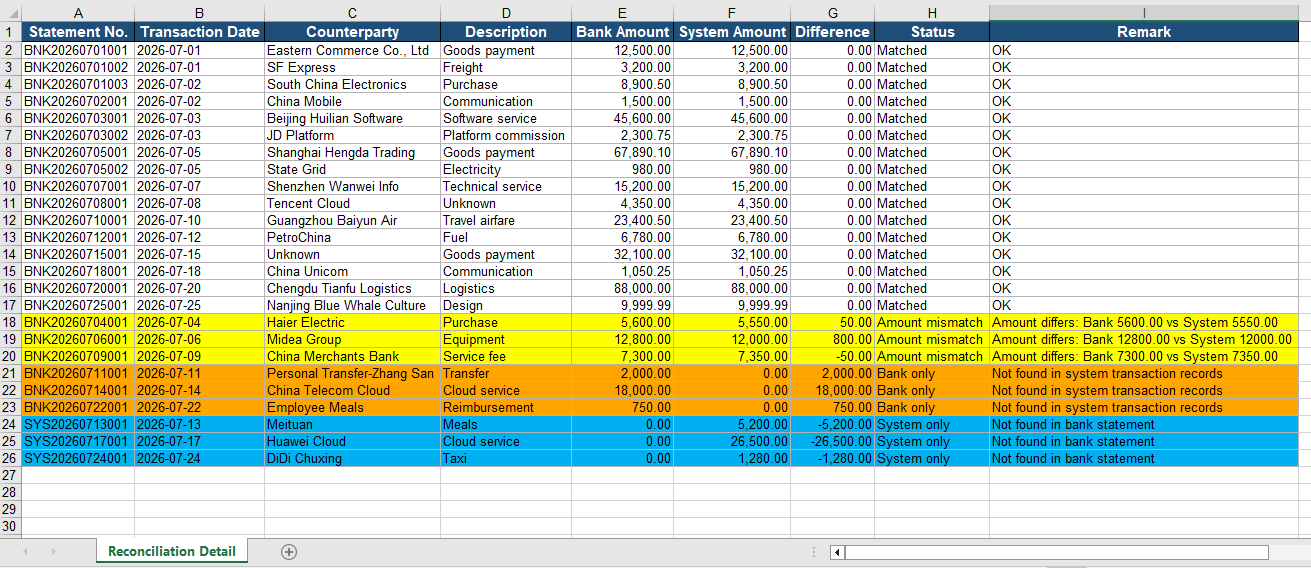Select the Personal Transfer-Zhang San cell
Screen dimensions: 1311x568
click(x=352, y=373)
